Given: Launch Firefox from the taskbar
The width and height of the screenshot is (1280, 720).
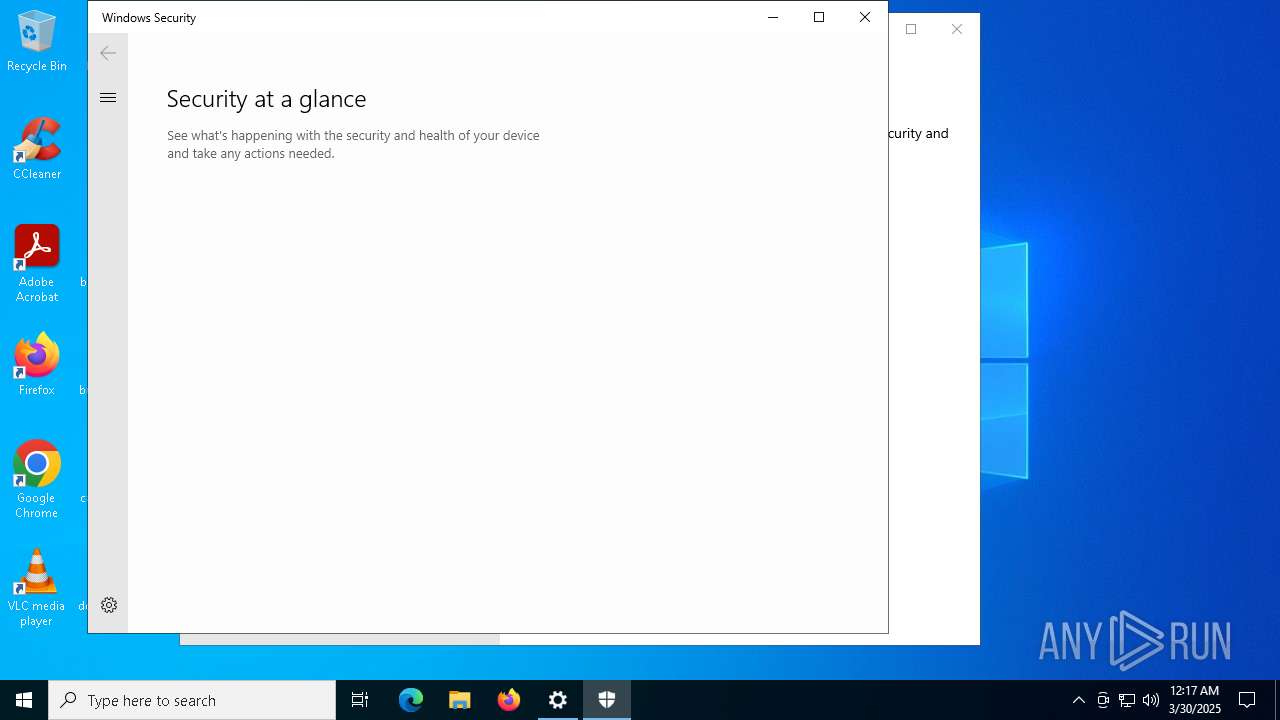Looking at the screenshot, I should (x=509, y=700).
